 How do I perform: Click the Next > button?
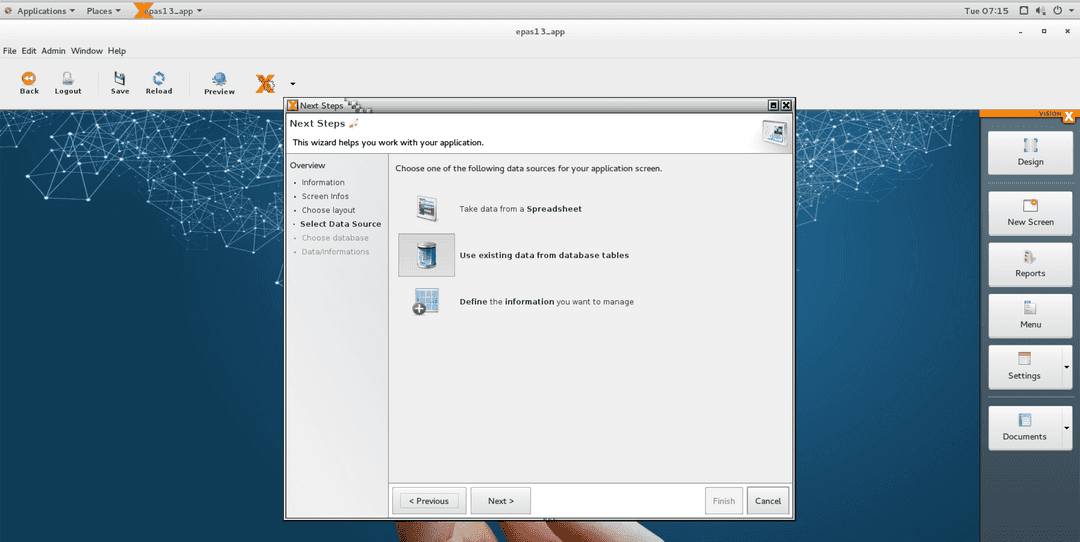[x=500, y=501]
